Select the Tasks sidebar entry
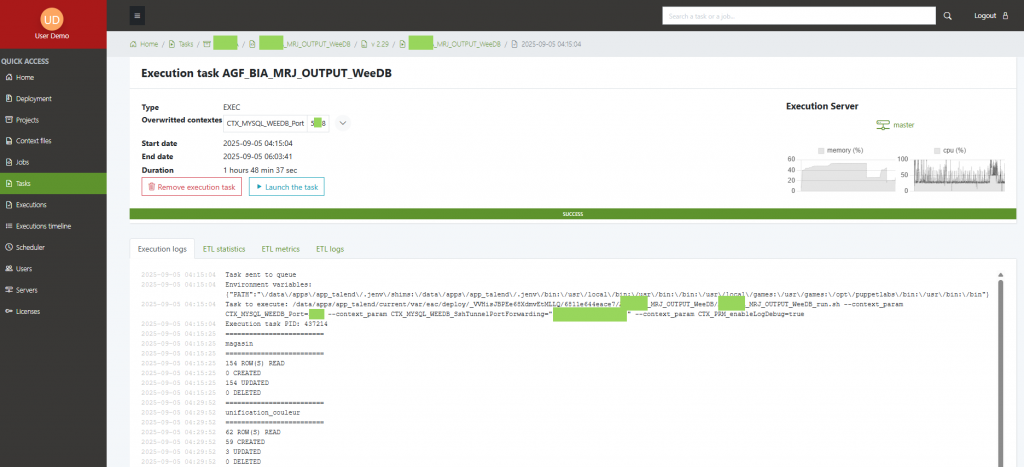This screenshot has height=467, width=1024. coord(53,184)
